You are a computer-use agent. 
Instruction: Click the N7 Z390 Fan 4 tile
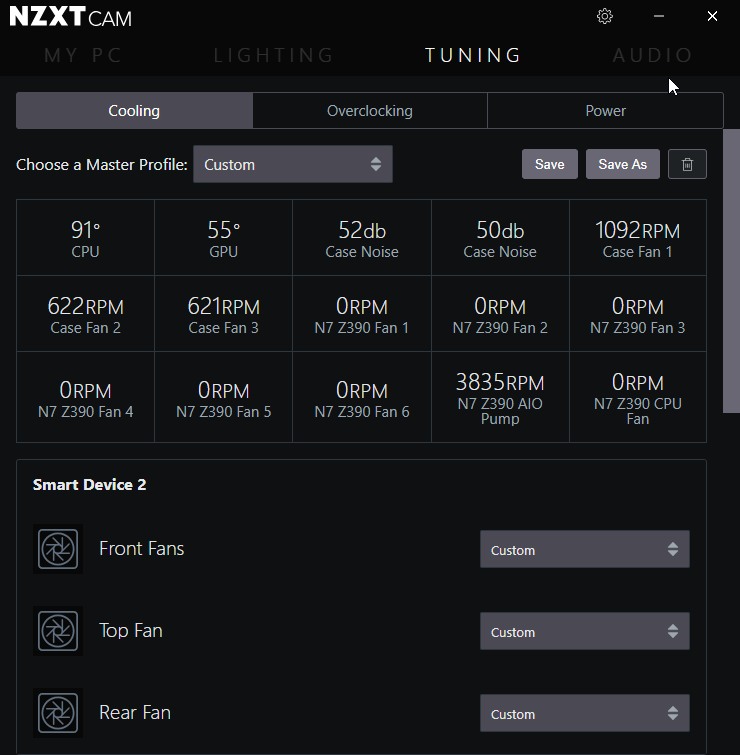(85, 397)
